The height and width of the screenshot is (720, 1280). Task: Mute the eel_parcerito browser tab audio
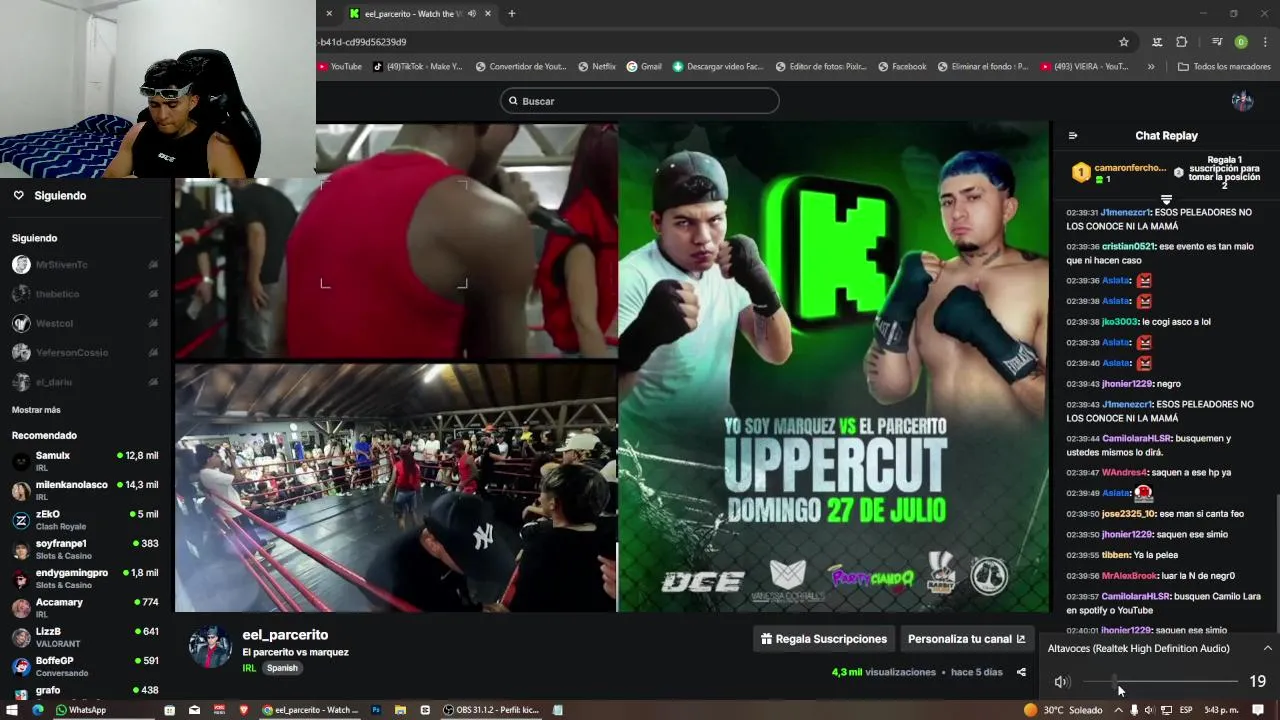472,14
